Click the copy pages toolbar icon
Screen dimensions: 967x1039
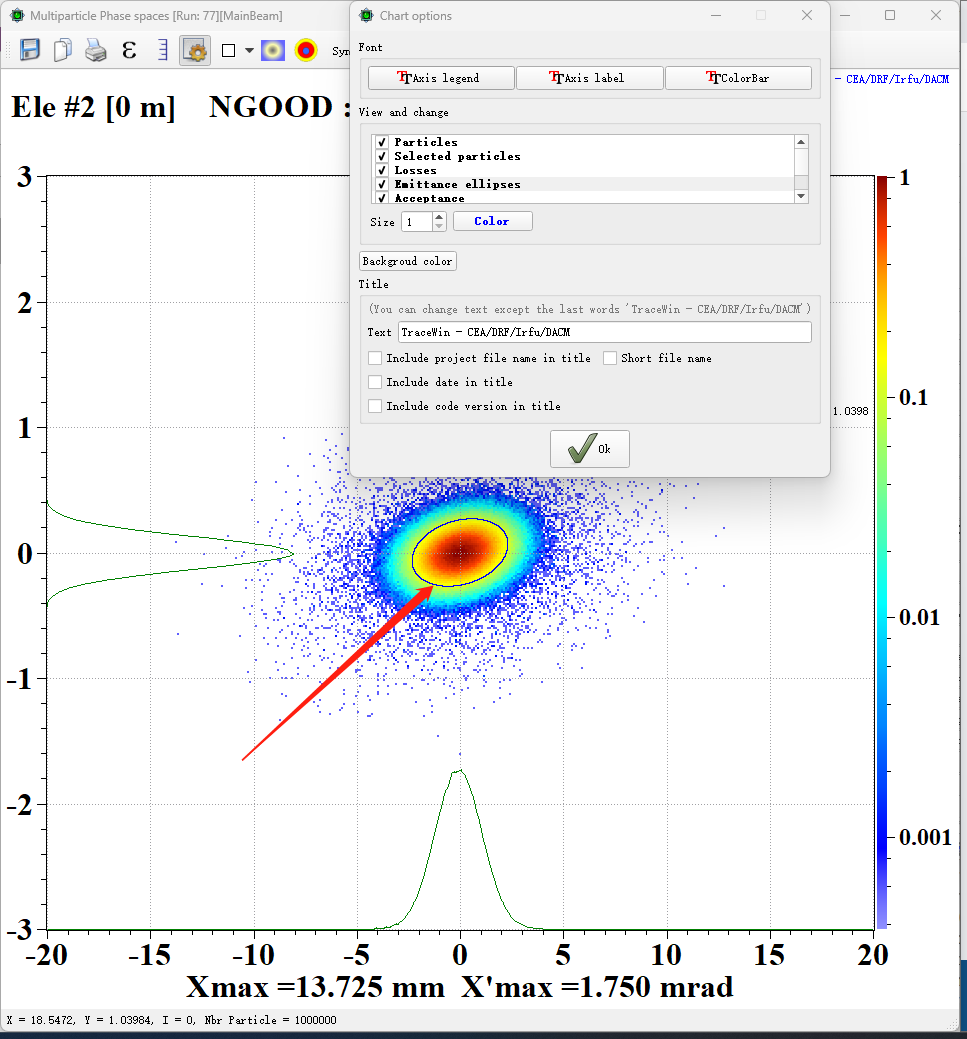click(63, 50)
